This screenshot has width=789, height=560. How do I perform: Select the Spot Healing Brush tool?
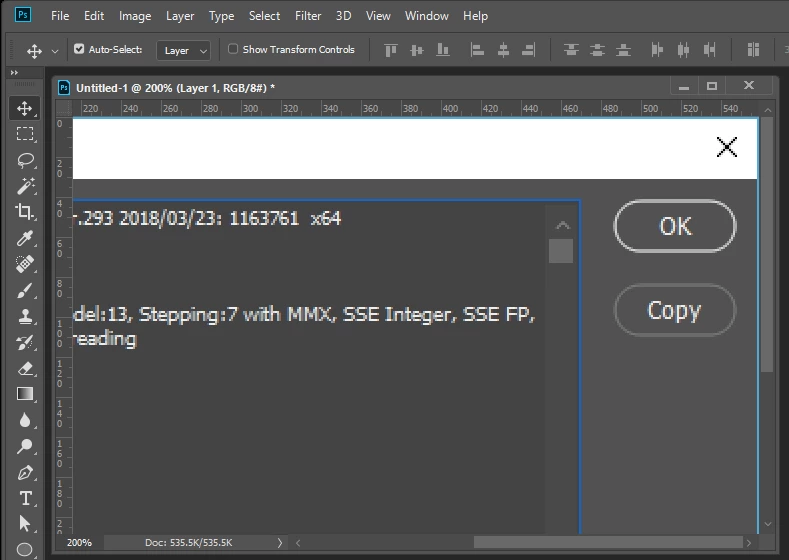(25, 264)
